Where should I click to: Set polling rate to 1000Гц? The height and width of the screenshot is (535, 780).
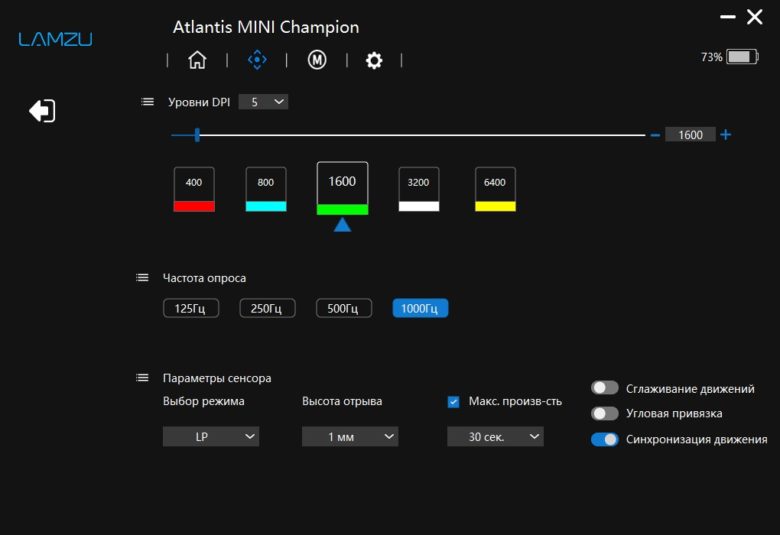pyautogui.click(x=420, y=309)
